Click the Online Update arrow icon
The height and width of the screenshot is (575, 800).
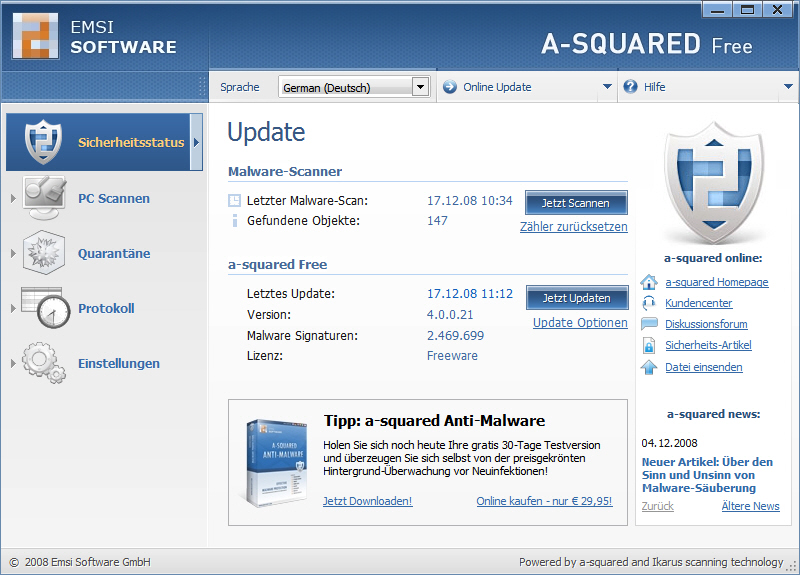[449, 87]
